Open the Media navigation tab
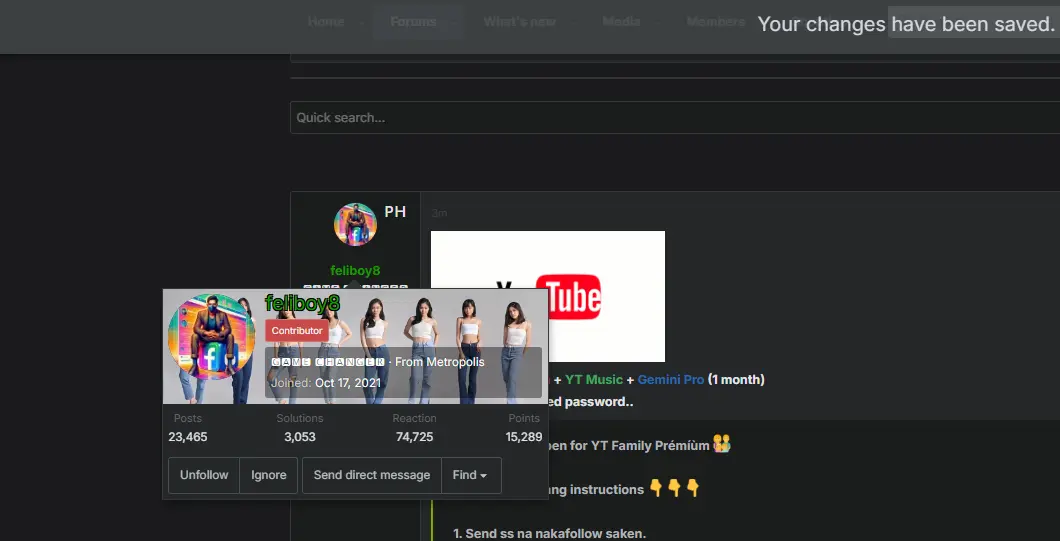Viewport: 1060px width, 541px height. coord(621,22)
